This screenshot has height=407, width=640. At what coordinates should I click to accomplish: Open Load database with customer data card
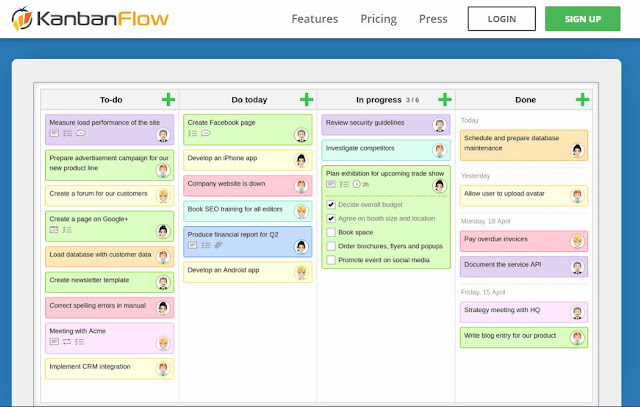(x=109, y=257)
